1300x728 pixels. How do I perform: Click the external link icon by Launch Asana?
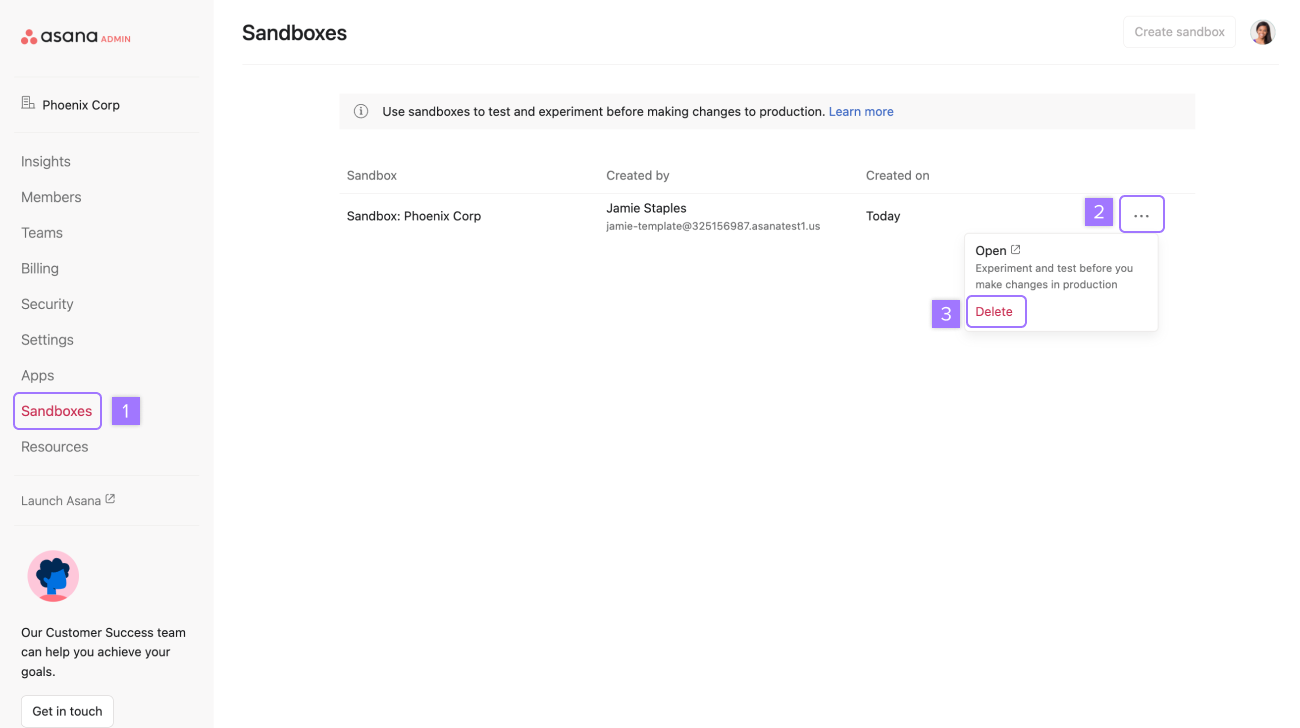110,499
